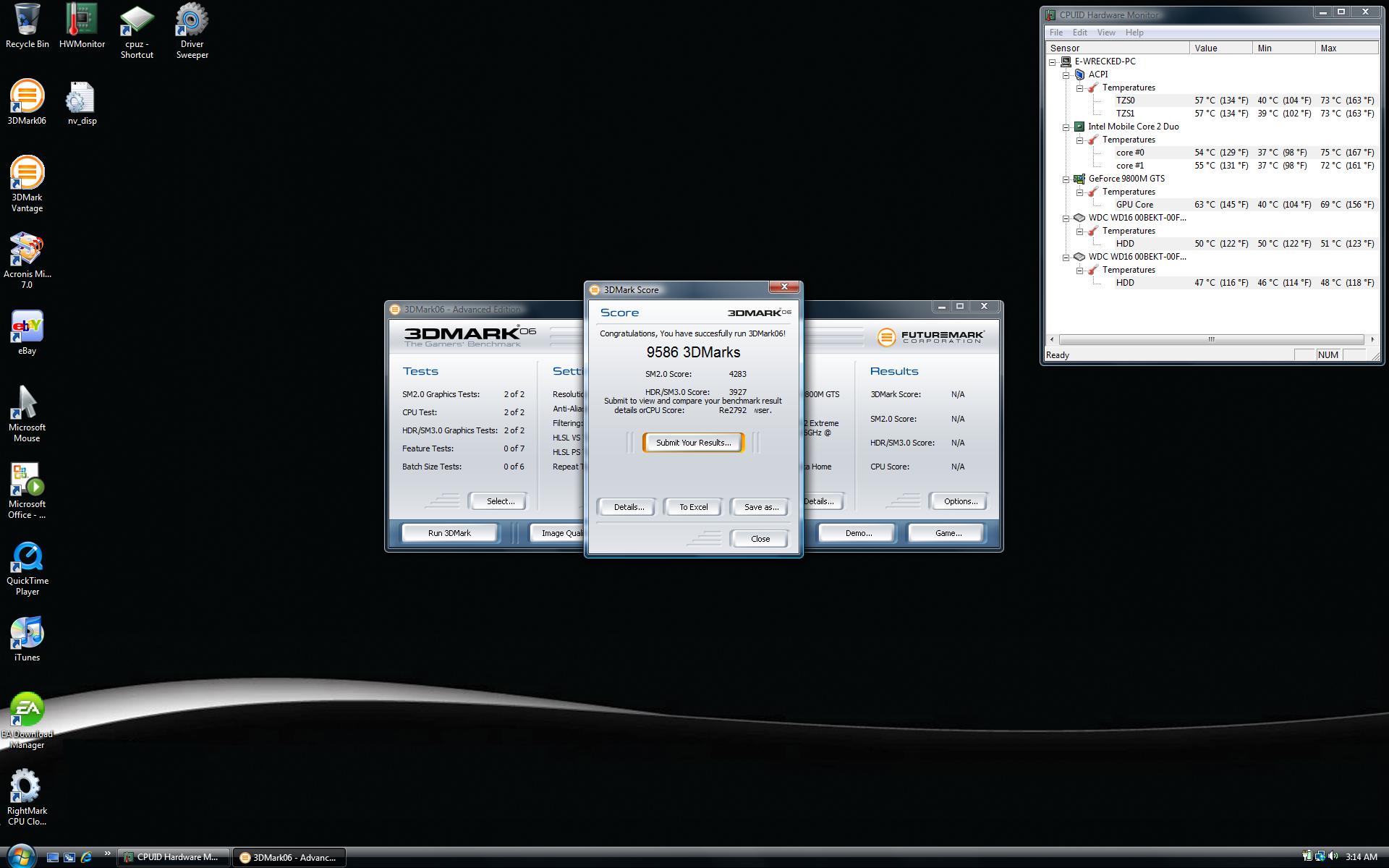Screen dimensions: 1389x868
Task: Switch to the CPUID Hardware Monitor taskbar button
Action: tap(174, 857)
